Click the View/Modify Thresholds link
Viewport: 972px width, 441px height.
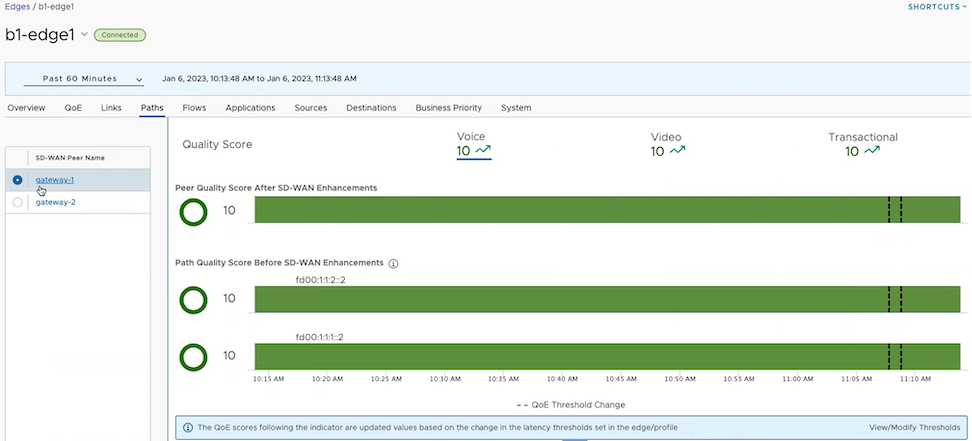[913, 427]
